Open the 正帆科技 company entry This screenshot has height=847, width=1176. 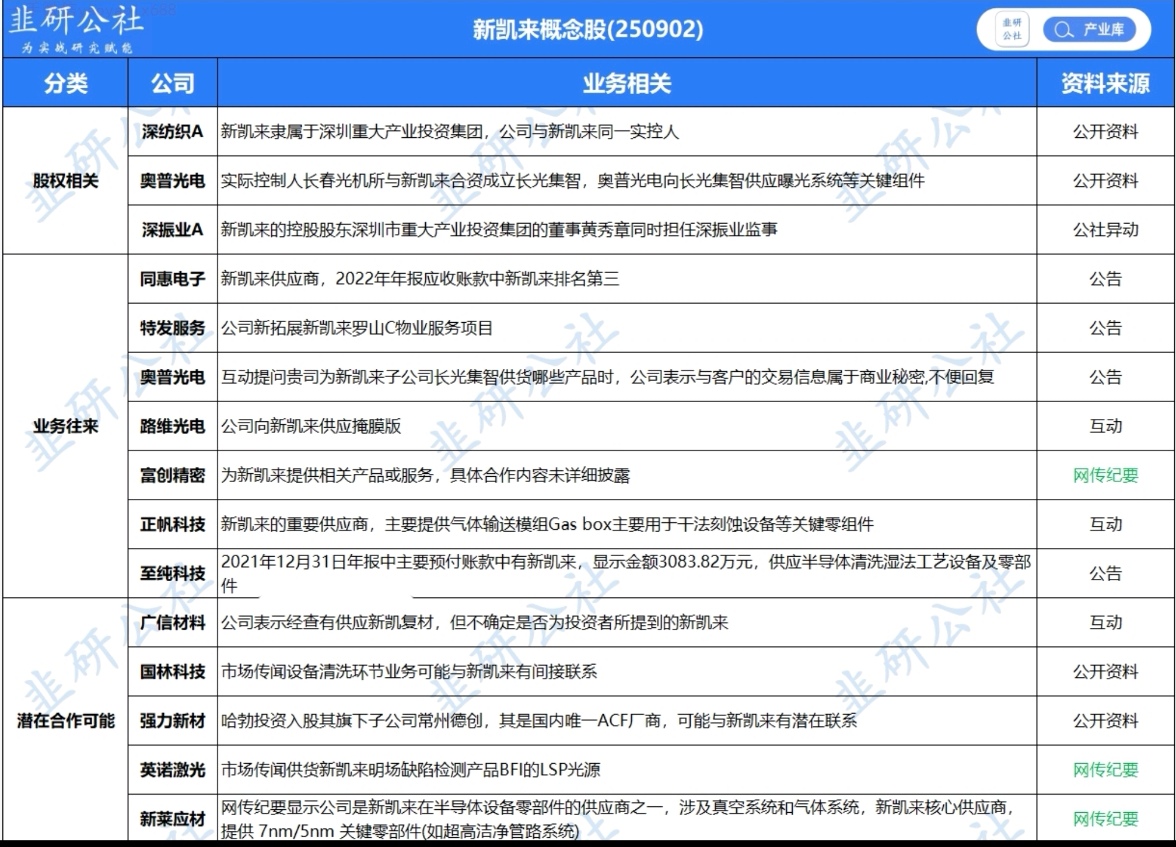click(x=172, y=524)
